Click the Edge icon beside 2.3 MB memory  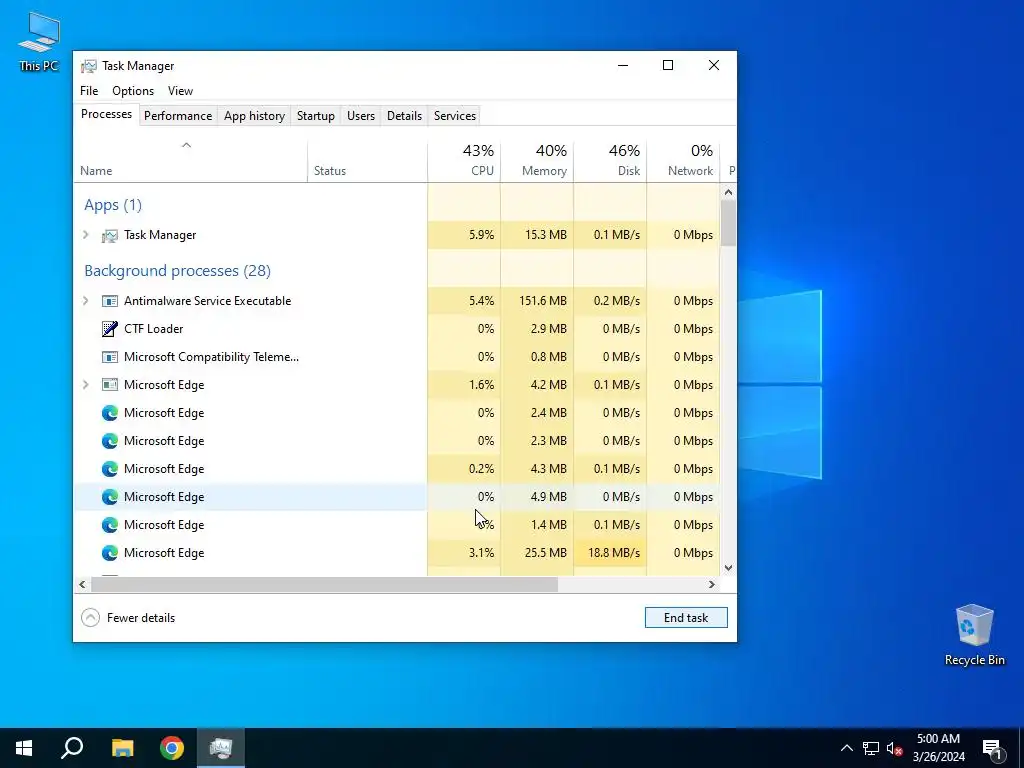(110, 441)
